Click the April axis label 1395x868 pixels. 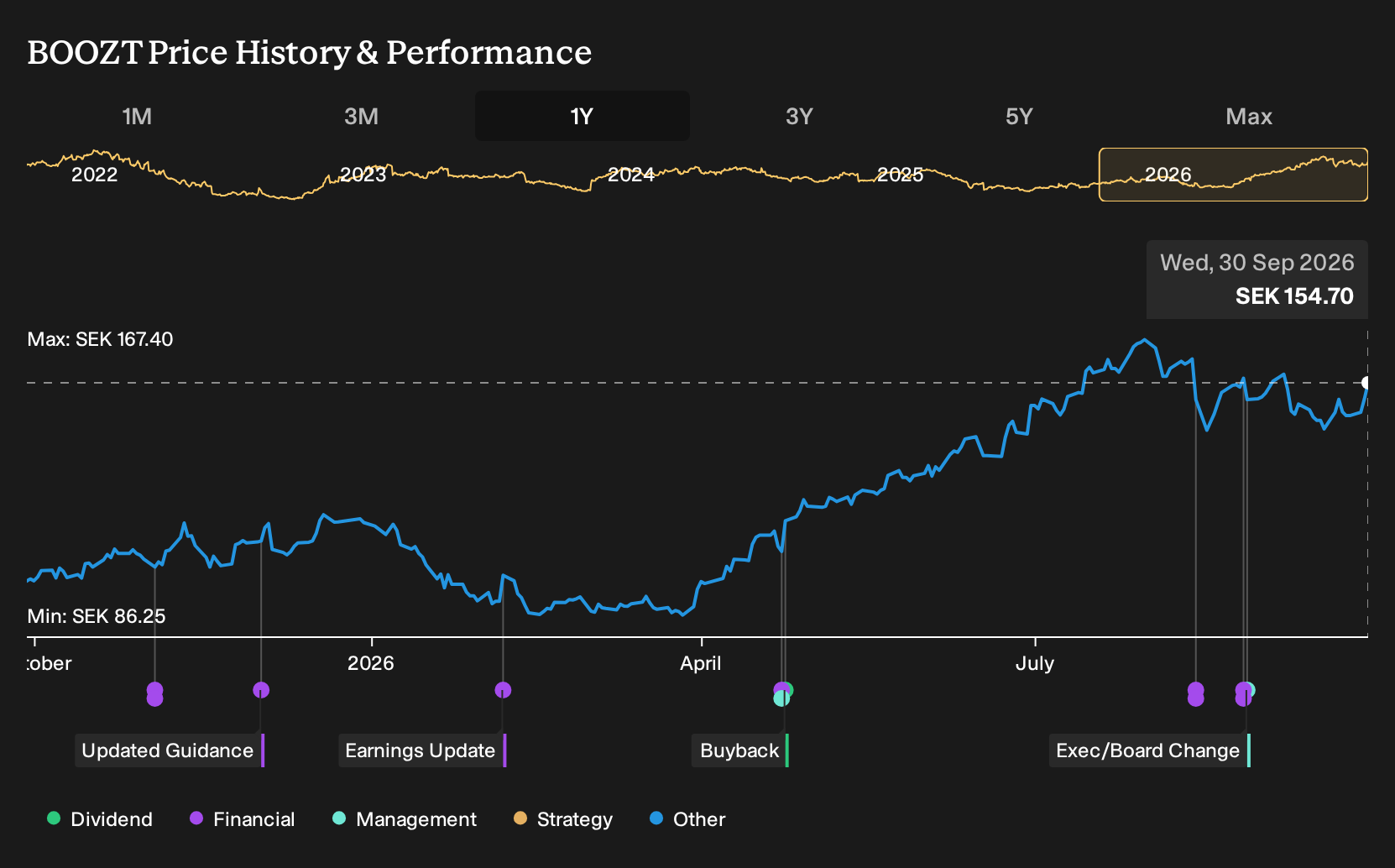(x=701, y=663)
